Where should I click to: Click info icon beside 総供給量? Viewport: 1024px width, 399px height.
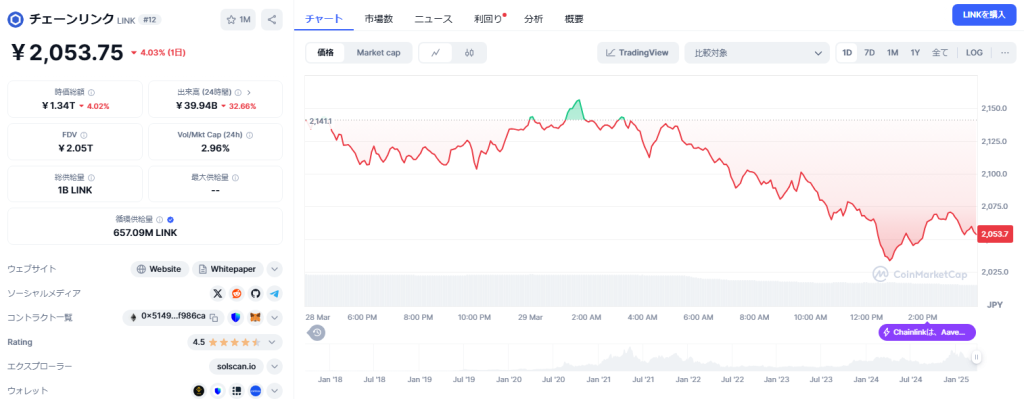(x=91, y=177)
